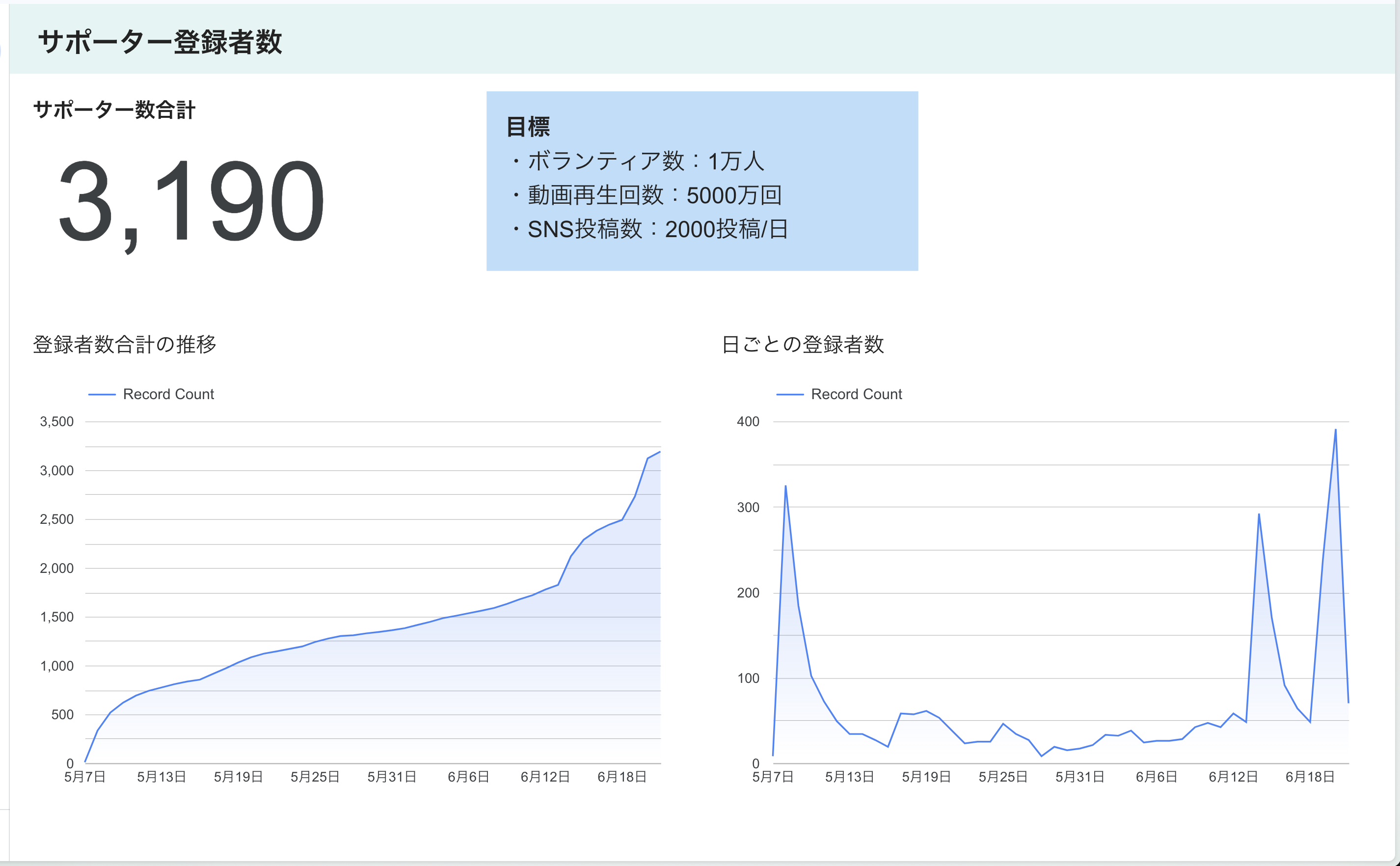This screenshot has height=866, width=1400.
Task: Click the サポーター数合計 scorecard label
Action: pyautogui.click(x=114, y=109)
